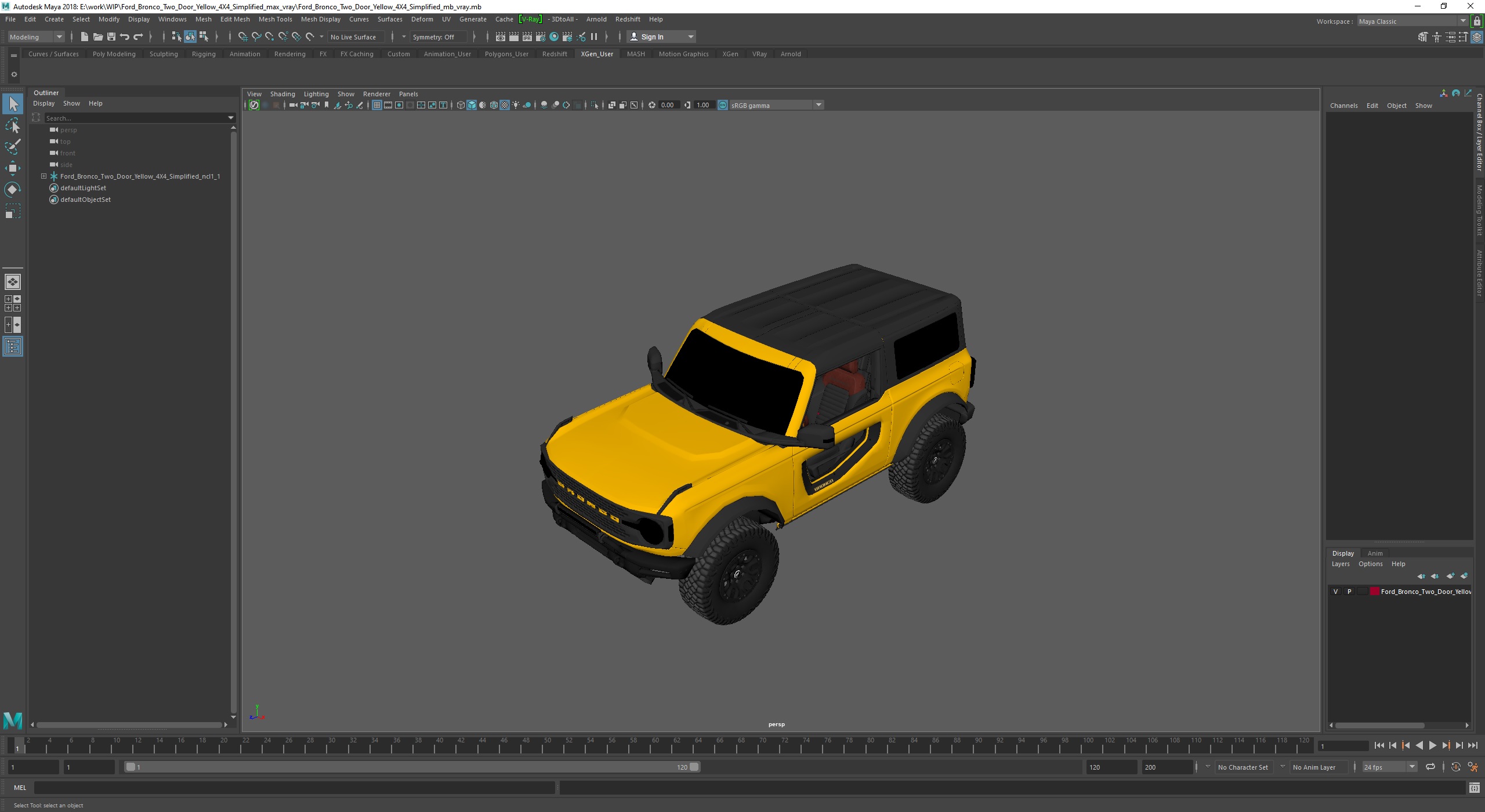
Task: Open the Outliner search filter dropdown arrow
Action: 231,118
